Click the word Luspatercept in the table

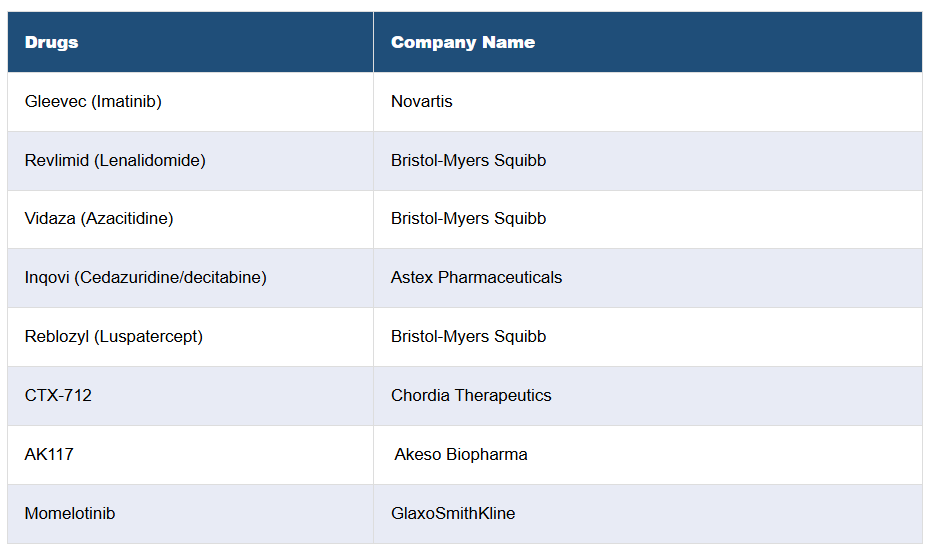click(x=148, y=336)
